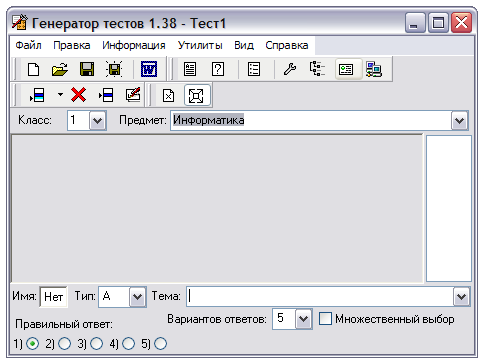Delete the question with red X
Viewport: 485px width, 363px height.
coord(78,95)
